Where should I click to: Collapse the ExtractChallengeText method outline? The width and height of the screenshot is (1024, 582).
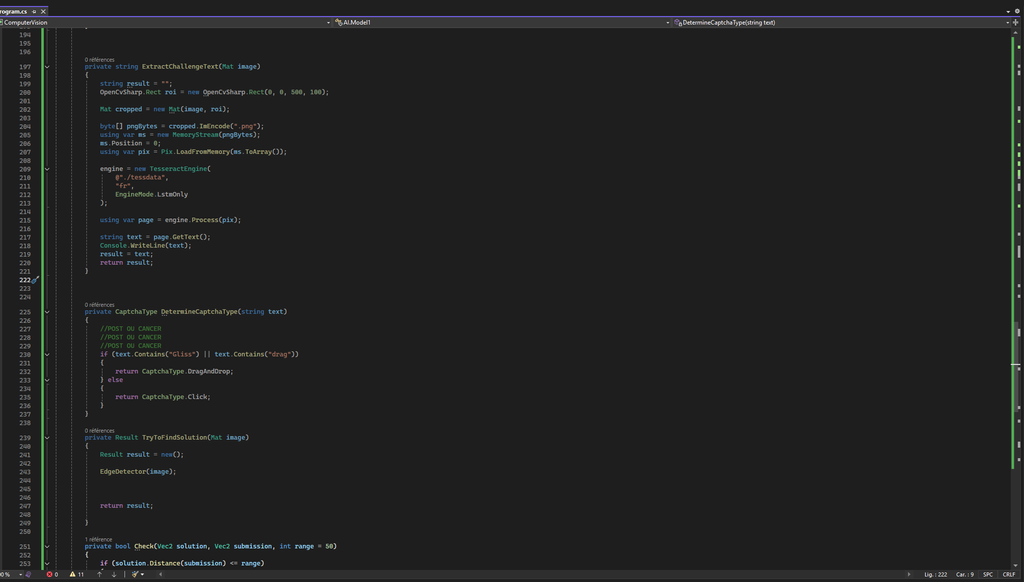[46, 67]
